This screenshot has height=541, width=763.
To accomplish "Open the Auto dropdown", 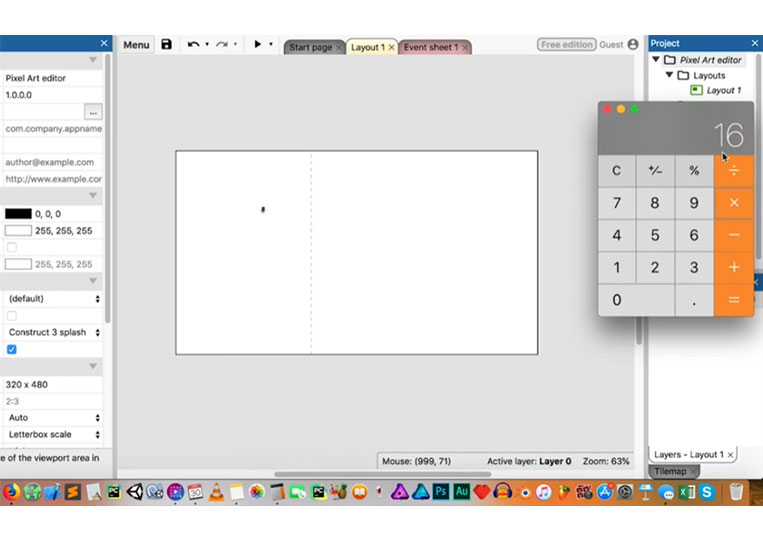I will tap(53, 417).
